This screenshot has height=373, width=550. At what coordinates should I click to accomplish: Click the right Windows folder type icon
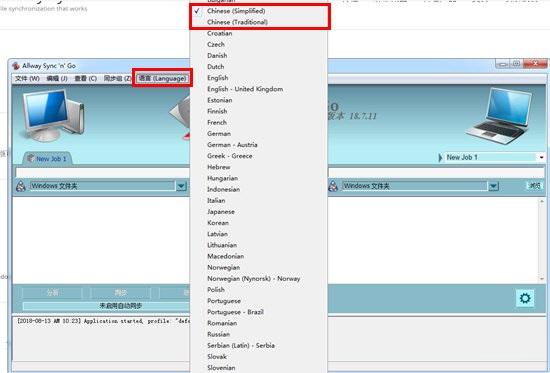coord(333,186)
